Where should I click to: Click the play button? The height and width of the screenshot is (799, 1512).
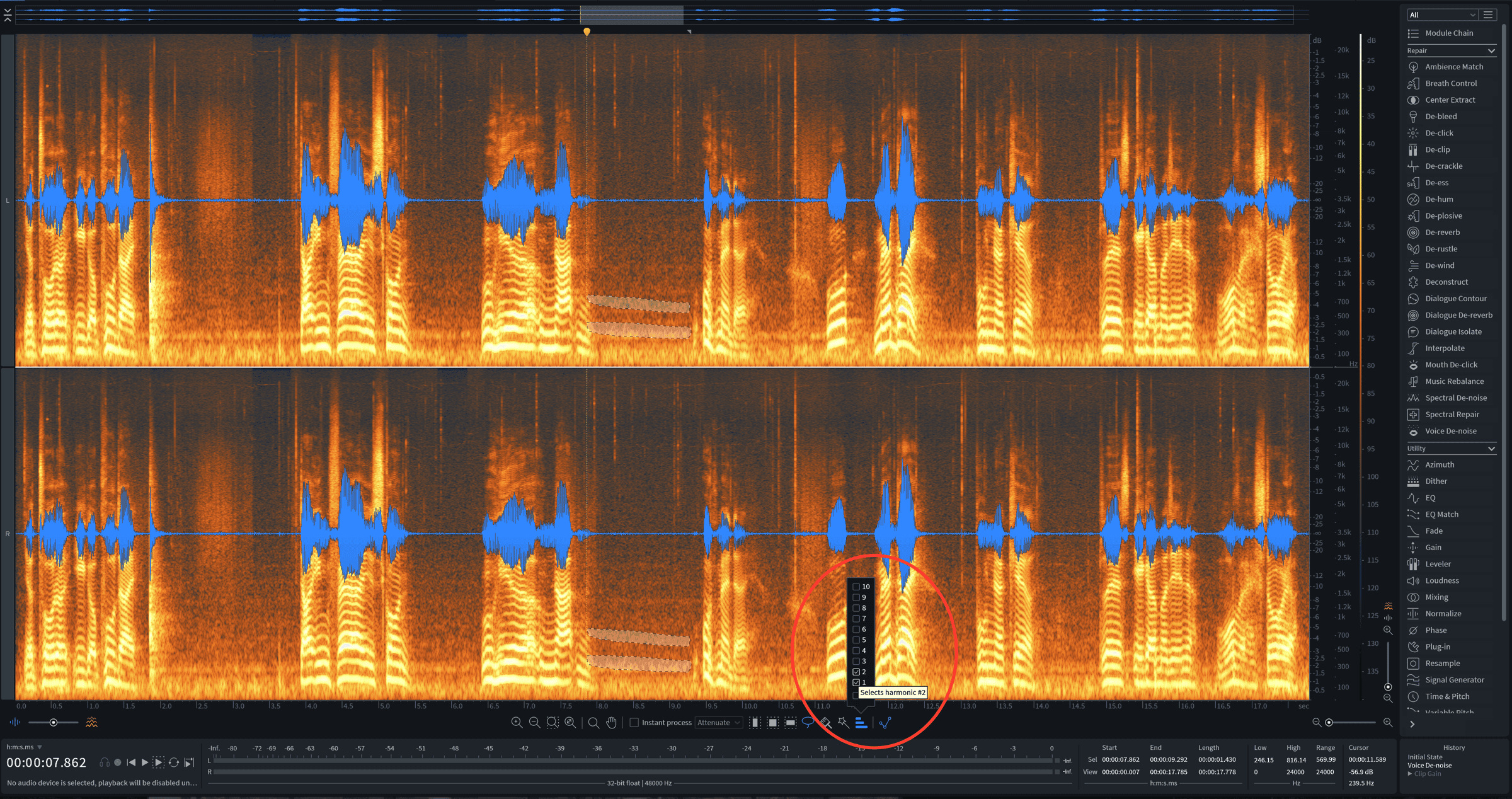(144, 762)
